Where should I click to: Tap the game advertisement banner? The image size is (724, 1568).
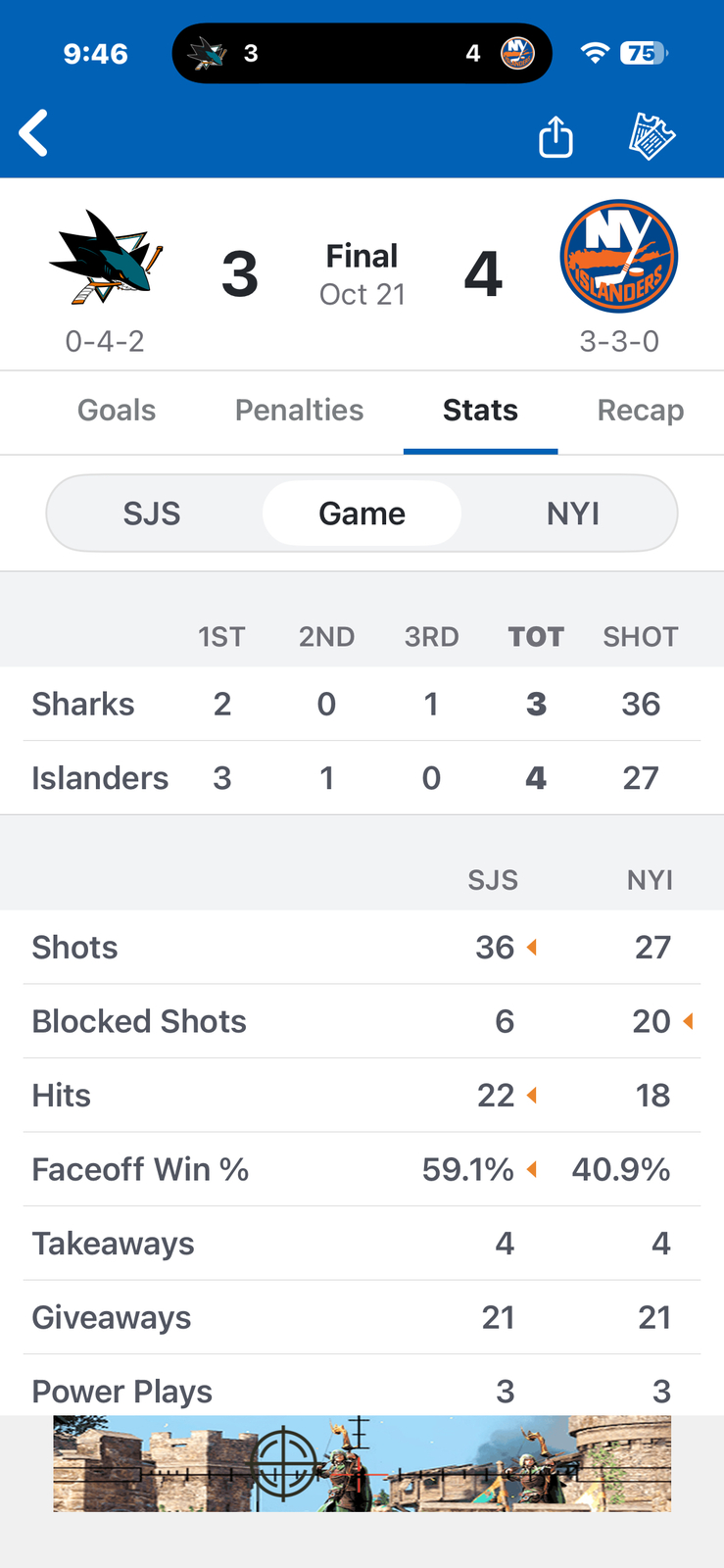pos(362,1463)
